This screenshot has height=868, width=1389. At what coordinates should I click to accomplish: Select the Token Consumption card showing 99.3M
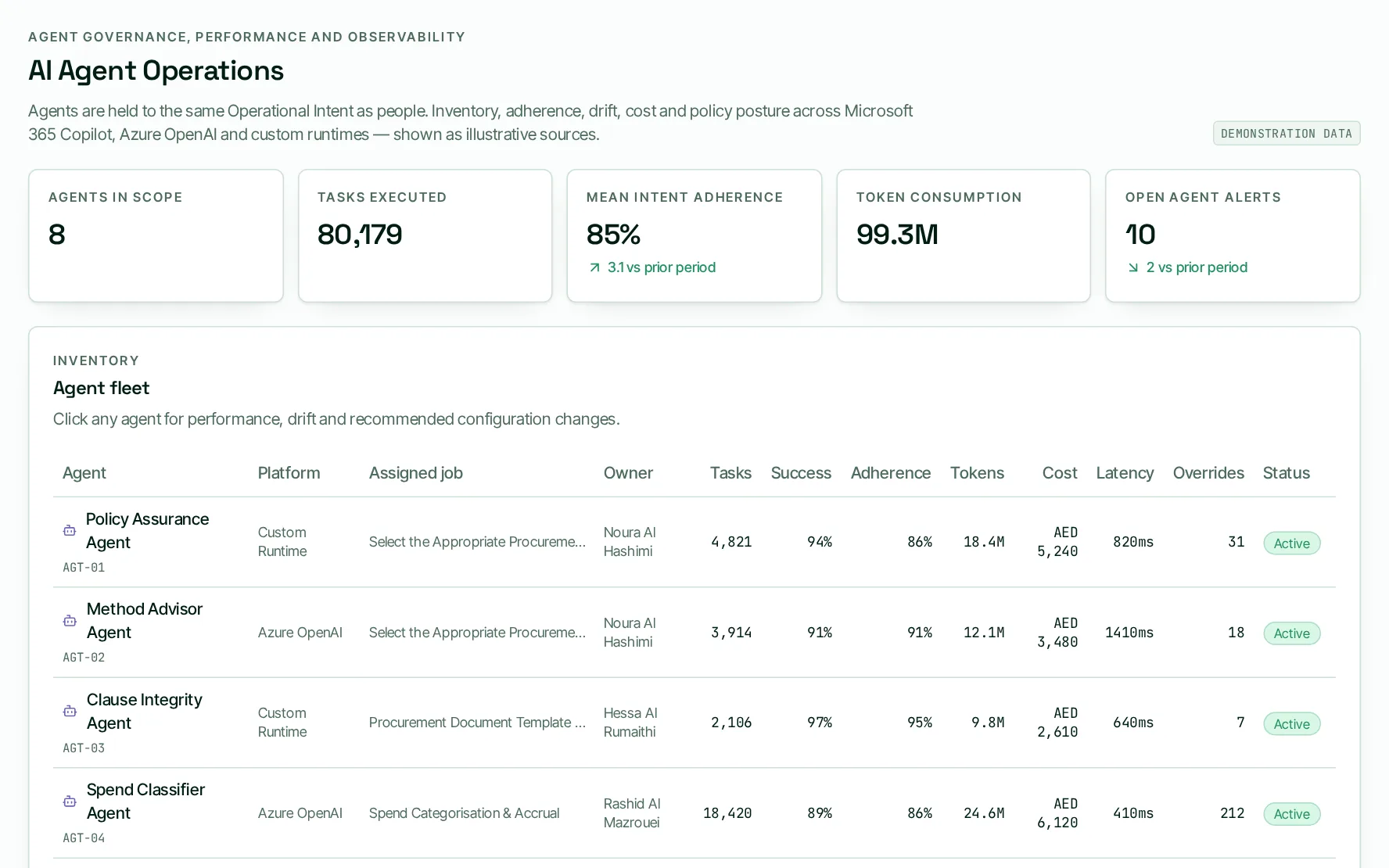[964, 236]
